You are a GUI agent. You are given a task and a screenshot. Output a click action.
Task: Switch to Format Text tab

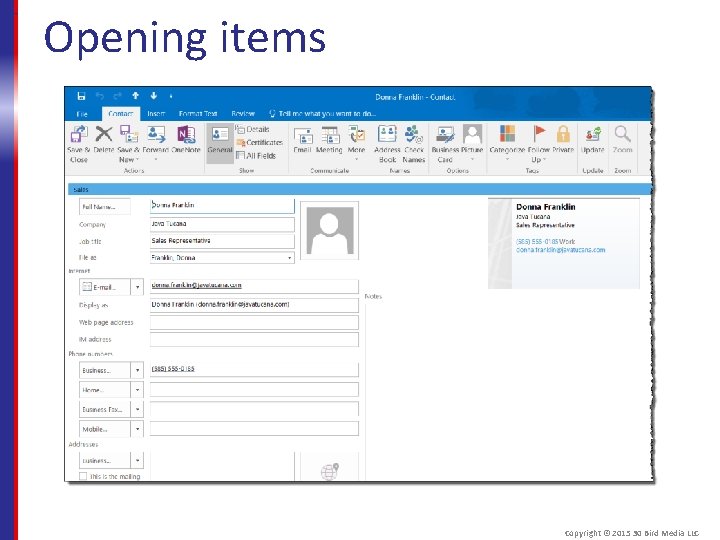click(198, 113)
